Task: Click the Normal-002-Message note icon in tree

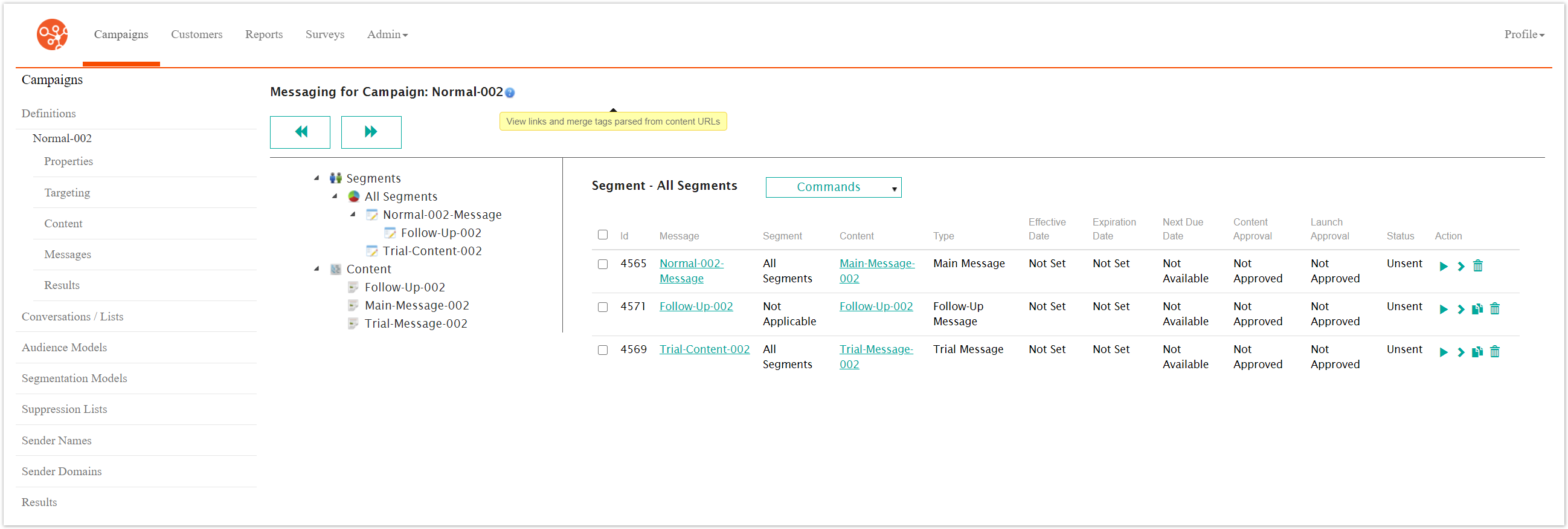Action: click(x=372, y=215)
